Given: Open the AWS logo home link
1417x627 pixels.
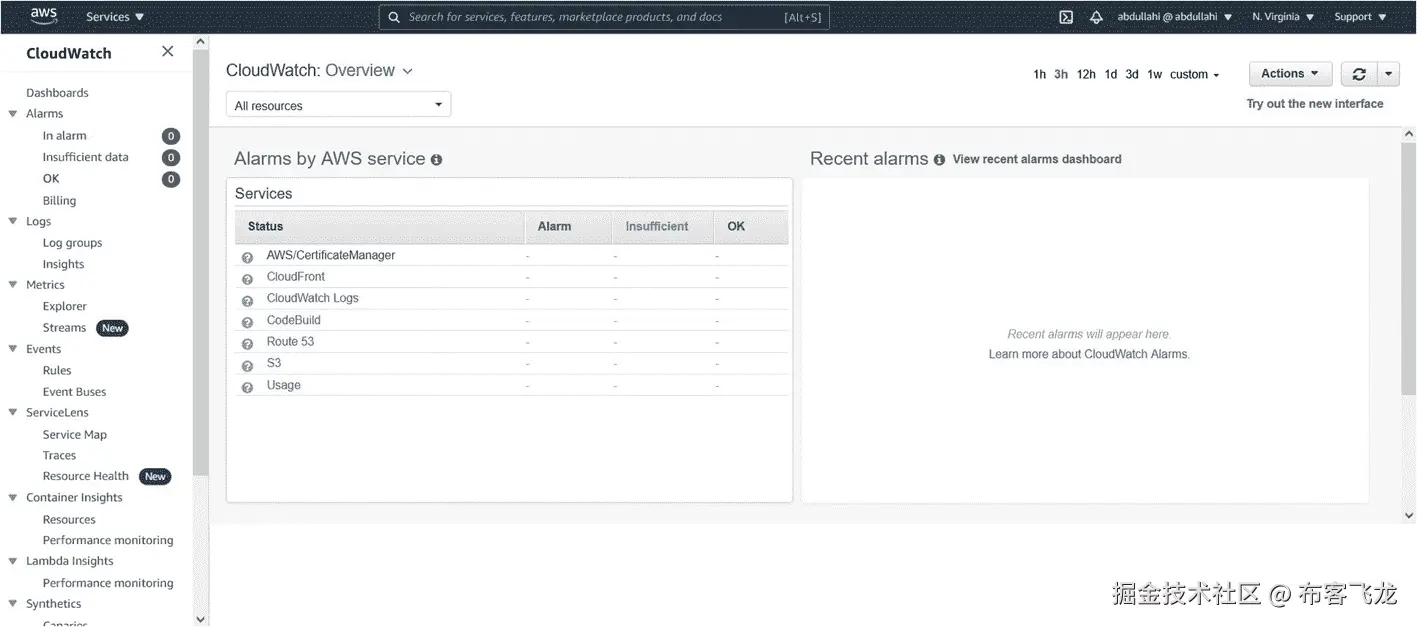Looking at the screenshot, I should click(44, 16).
